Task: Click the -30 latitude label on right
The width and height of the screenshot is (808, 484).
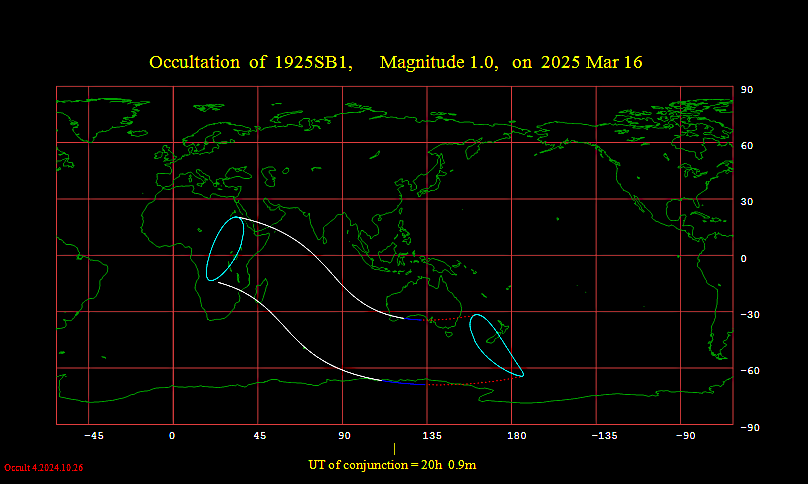Action: tap(748, 315)
